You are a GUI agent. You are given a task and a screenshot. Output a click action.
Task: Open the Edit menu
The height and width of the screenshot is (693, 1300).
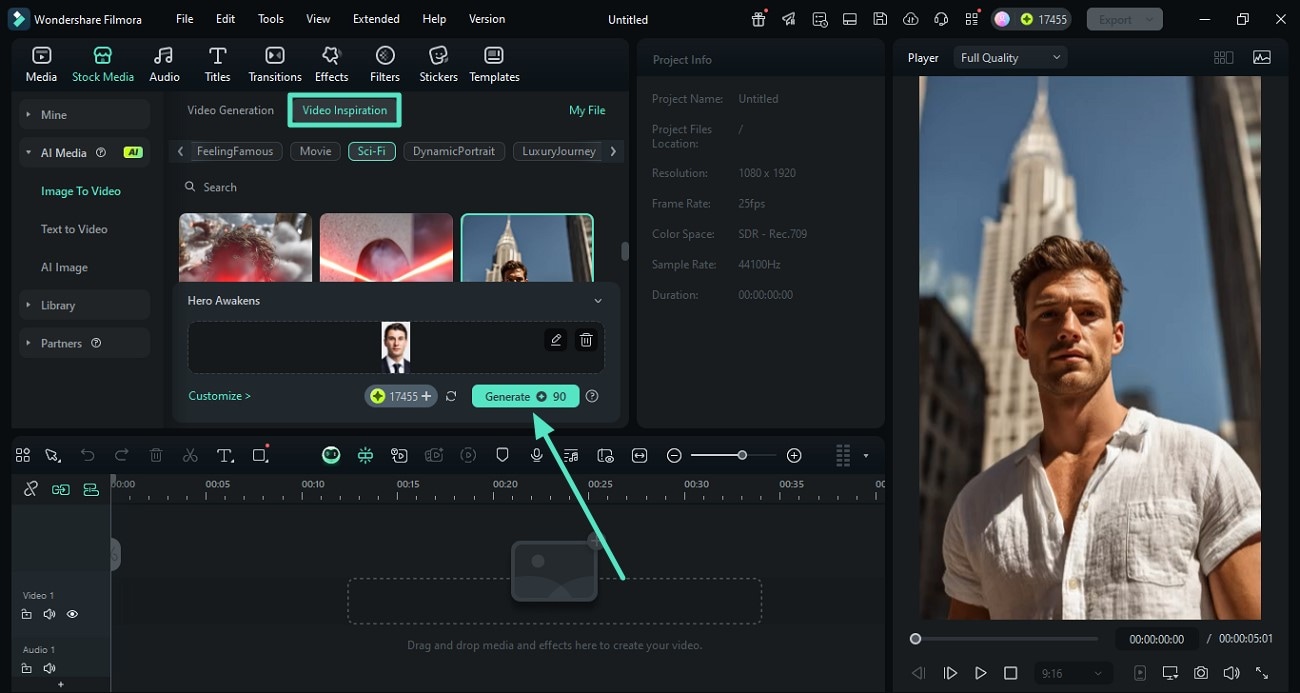(225, 19)
